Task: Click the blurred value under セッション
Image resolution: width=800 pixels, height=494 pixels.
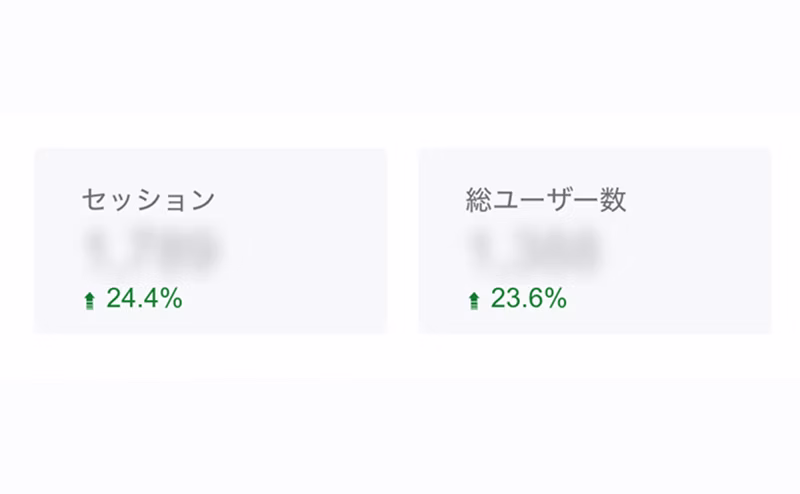Action: [152, 250]
